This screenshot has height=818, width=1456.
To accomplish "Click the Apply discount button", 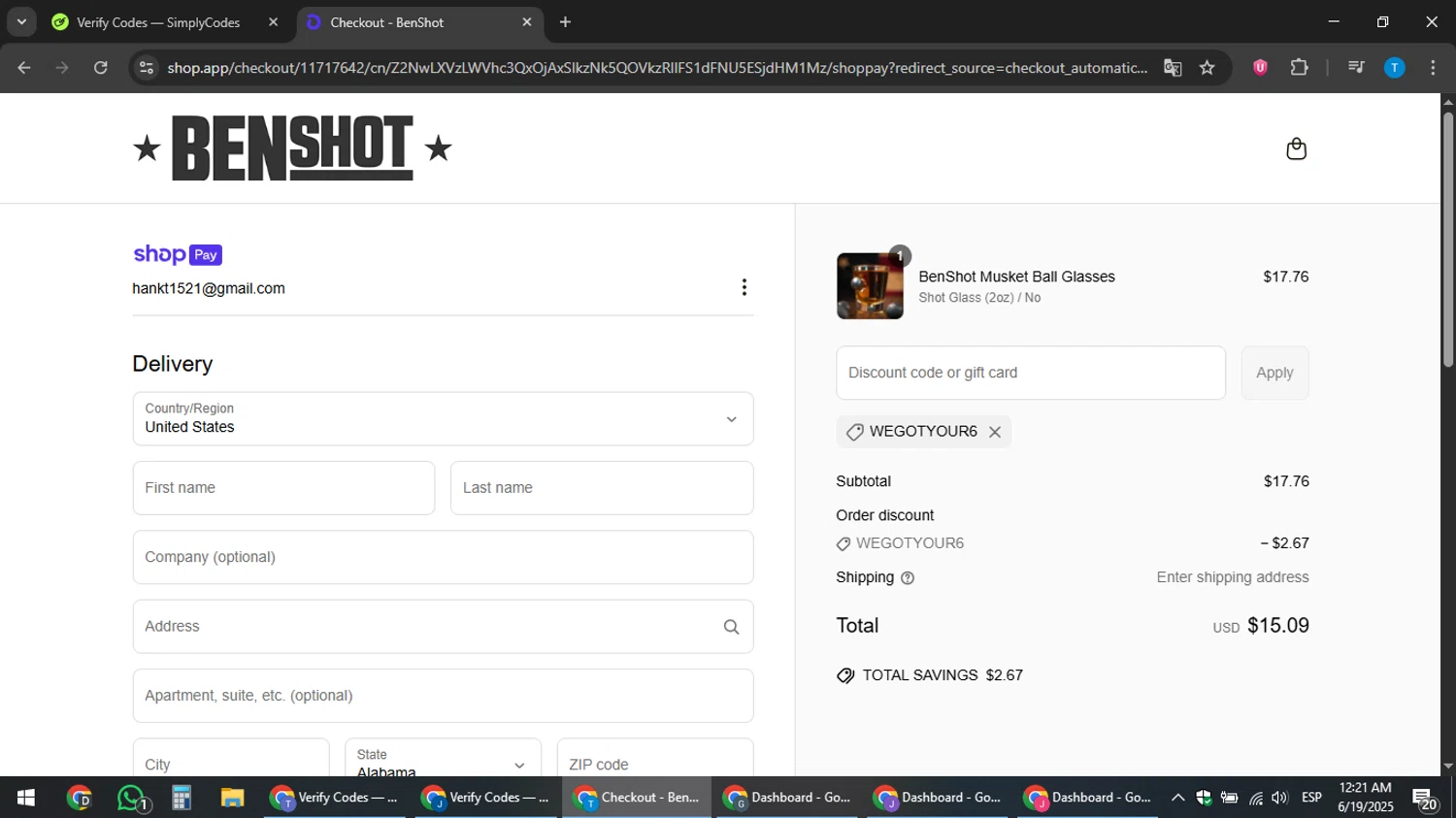I will click(1274, 373).
